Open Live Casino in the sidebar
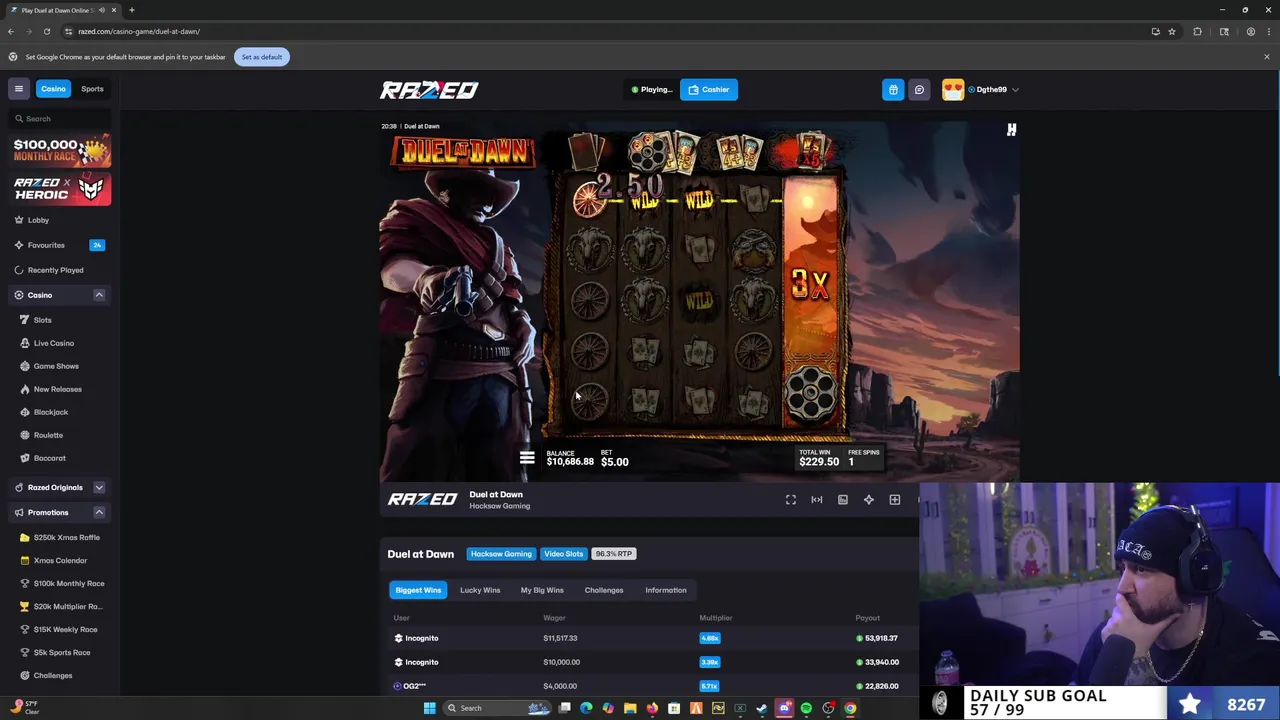This screenshot has height=720, width=1280. (x=54, y=343)
